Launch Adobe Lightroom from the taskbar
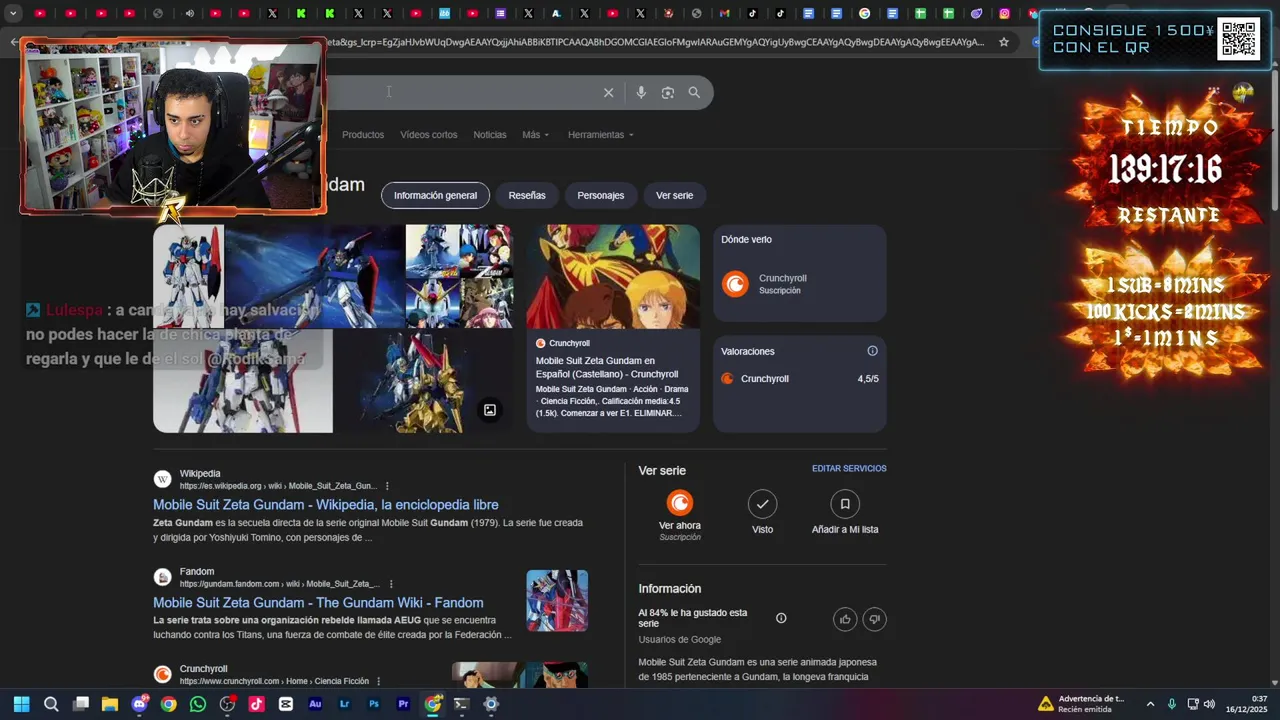 [x=345, y=704]
